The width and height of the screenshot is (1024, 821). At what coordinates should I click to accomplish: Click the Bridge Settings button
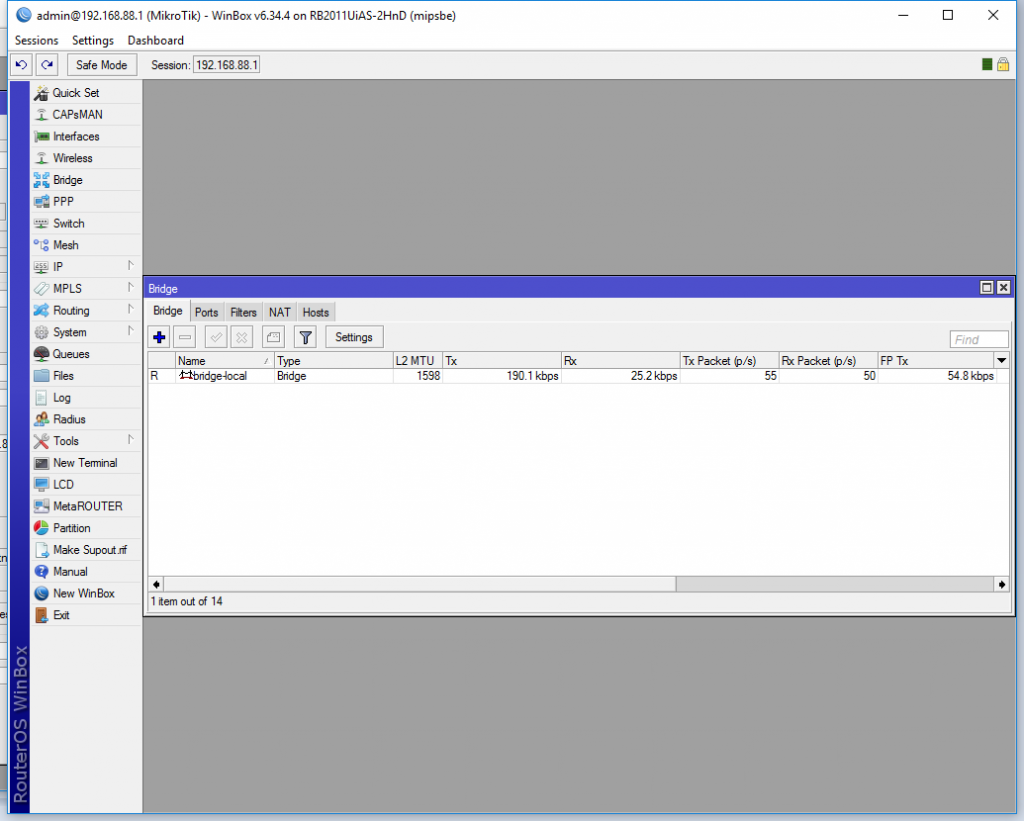[354, 337]
